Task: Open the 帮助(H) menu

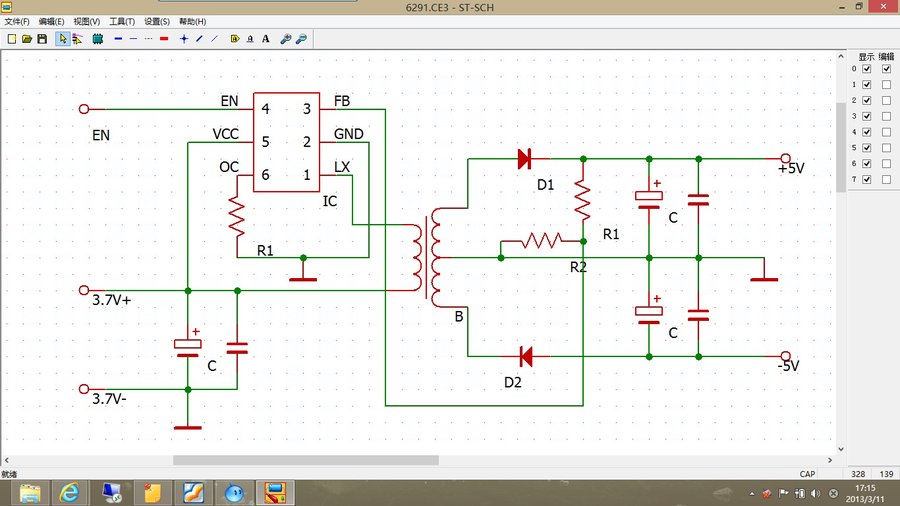Action: pyautogui.click(x=192, y=21)
